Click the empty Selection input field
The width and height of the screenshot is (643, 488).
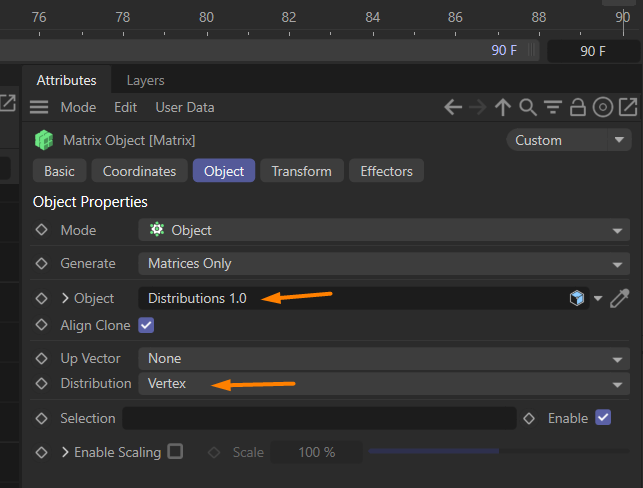coord(318,418)
